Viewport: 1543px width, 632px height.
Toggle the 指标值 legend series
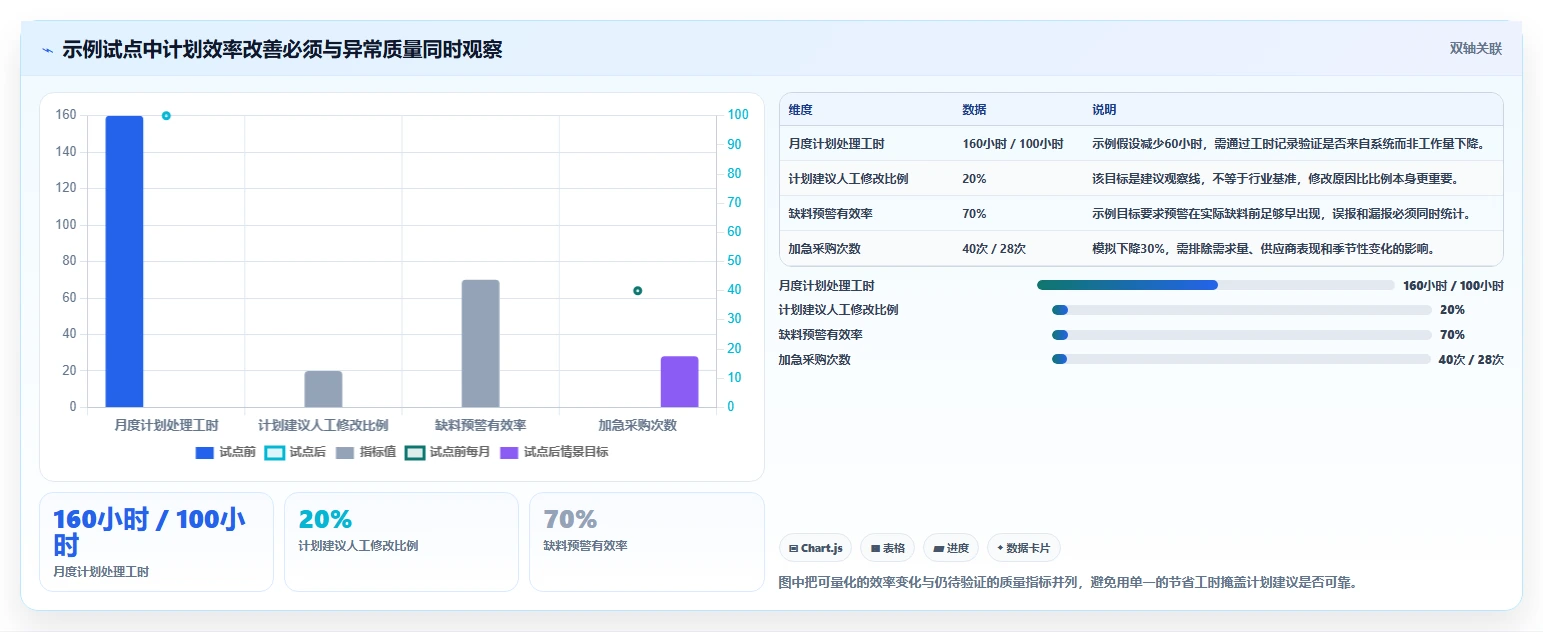[x=366, y=452]
